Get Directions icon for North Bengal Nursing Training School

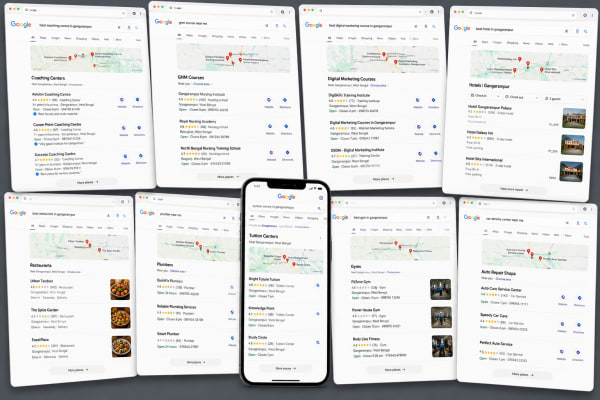[287, 153]
